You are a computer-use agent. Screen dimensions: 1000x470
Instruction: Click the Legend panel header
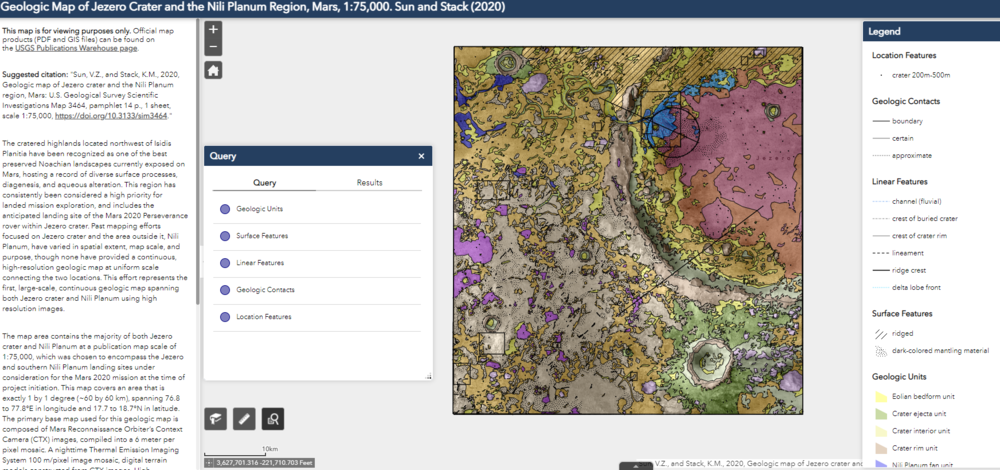point(931,31)
